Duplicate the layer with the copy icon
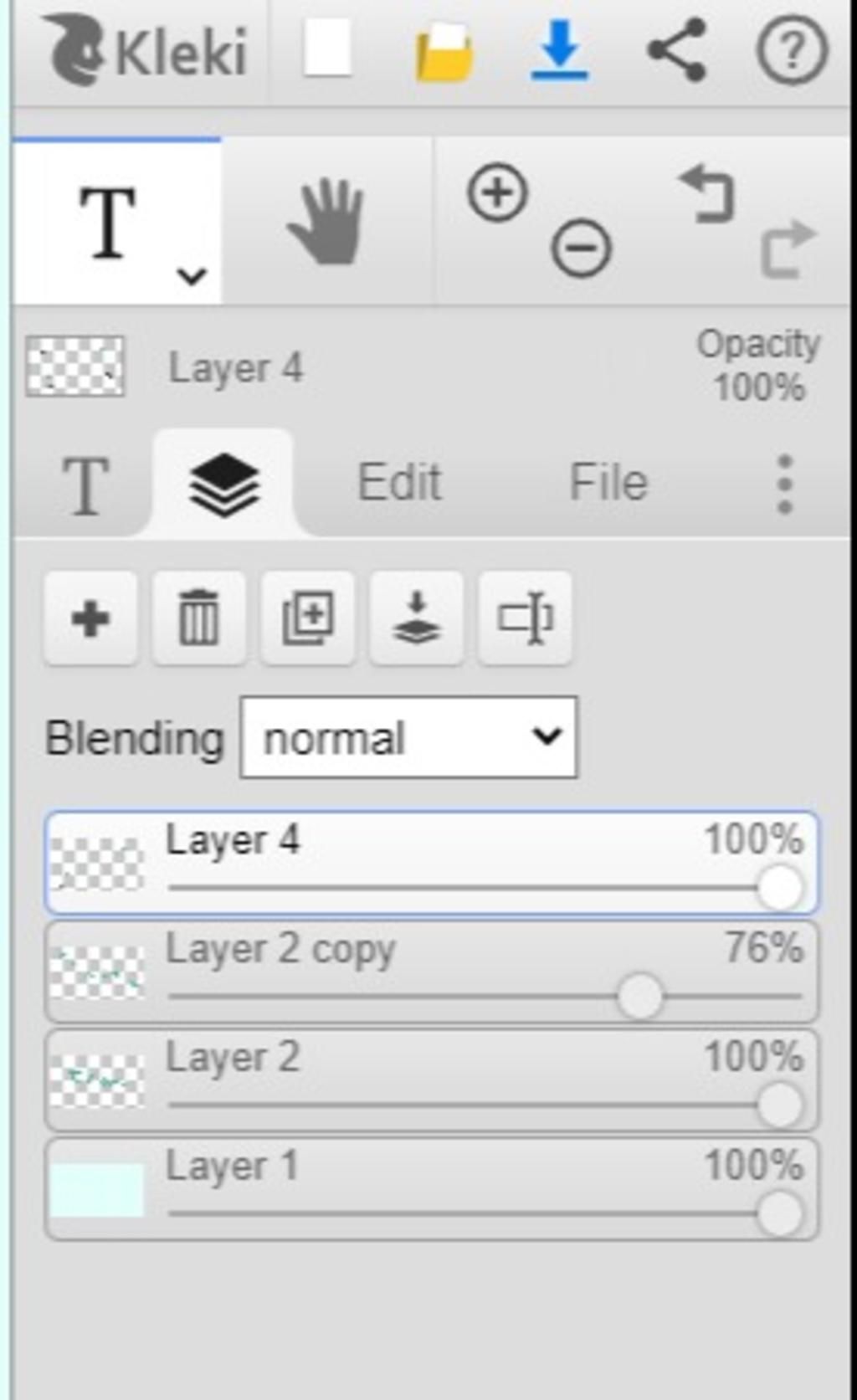This screenshot has height=1400, width=857. (x=307, y=619)
